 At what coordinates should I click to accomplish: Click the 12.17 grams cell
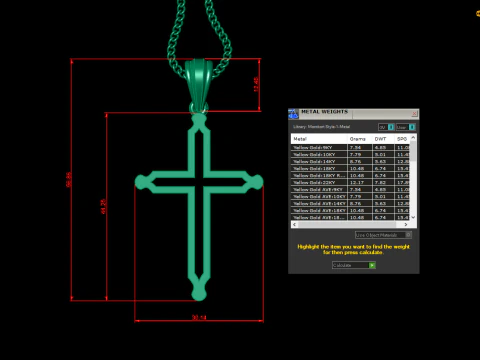click(360, 182)
